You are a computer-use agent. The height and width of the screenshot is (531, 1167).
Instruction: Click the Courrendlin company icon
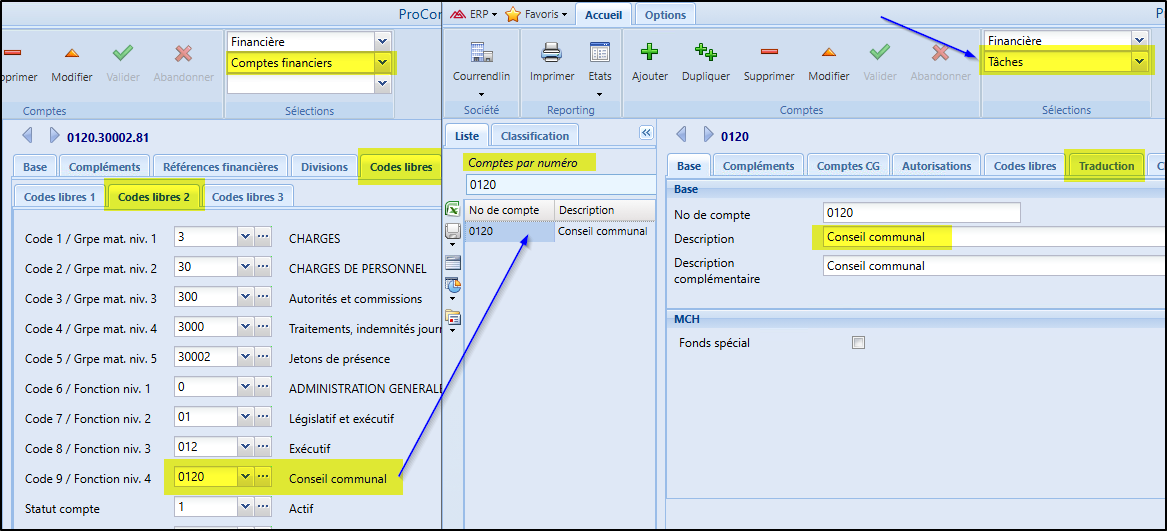tap(481, 52)
